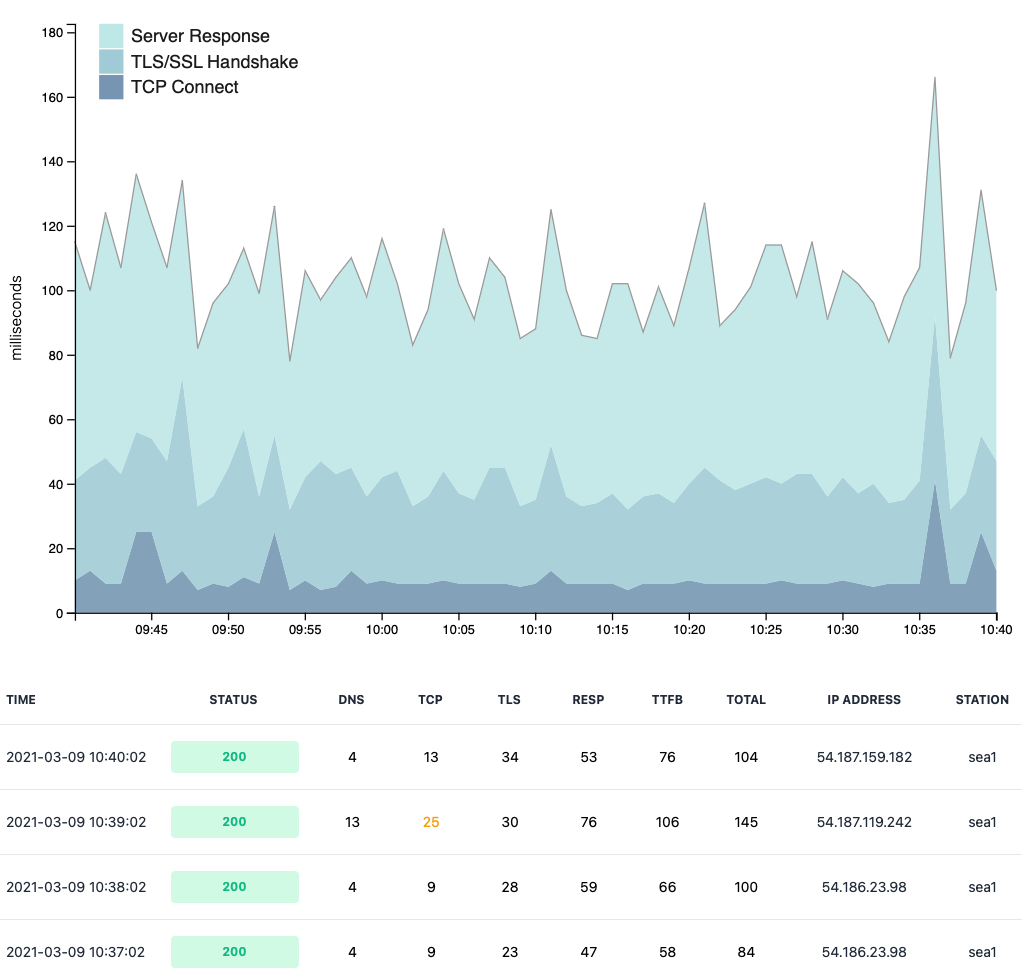Click the TTFB column header
The width and height of the screenshot is (1022, 978).
click(x=667, y=700)
